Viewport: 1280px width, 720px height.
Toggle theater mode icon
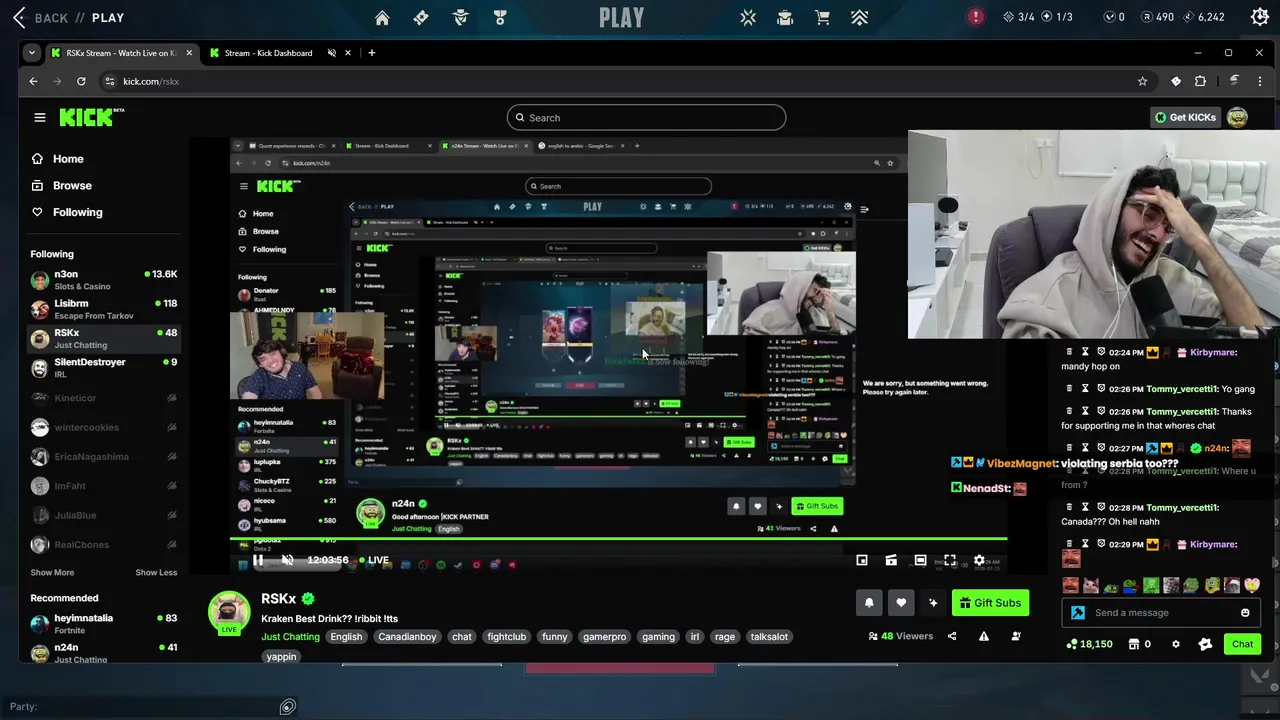(x=920, y=560)
